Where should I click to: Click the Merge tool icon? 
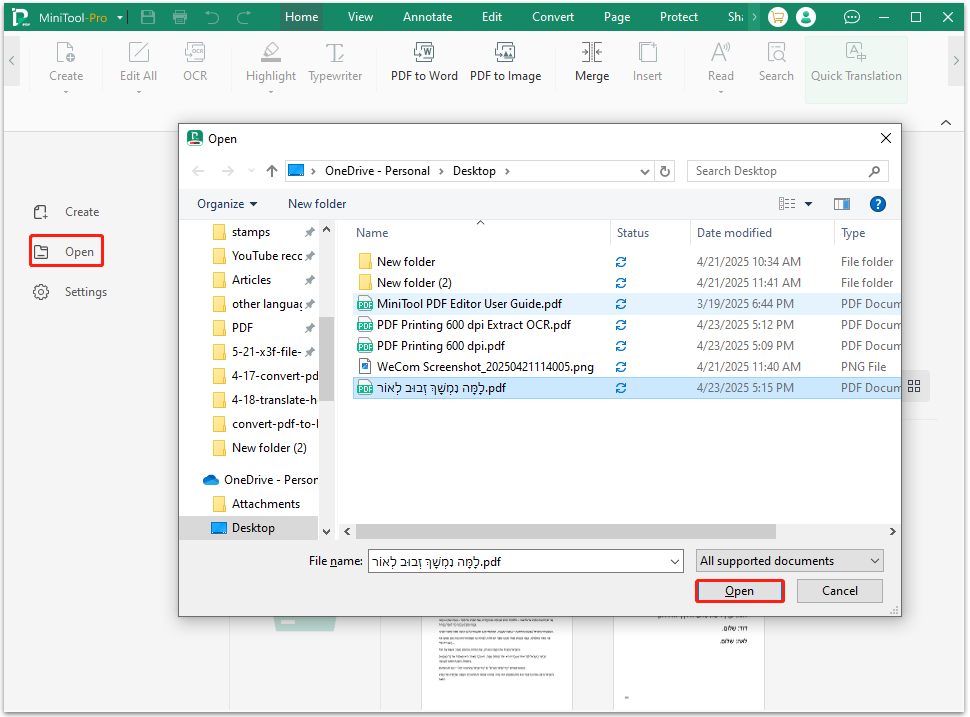(x=591, y=53)
